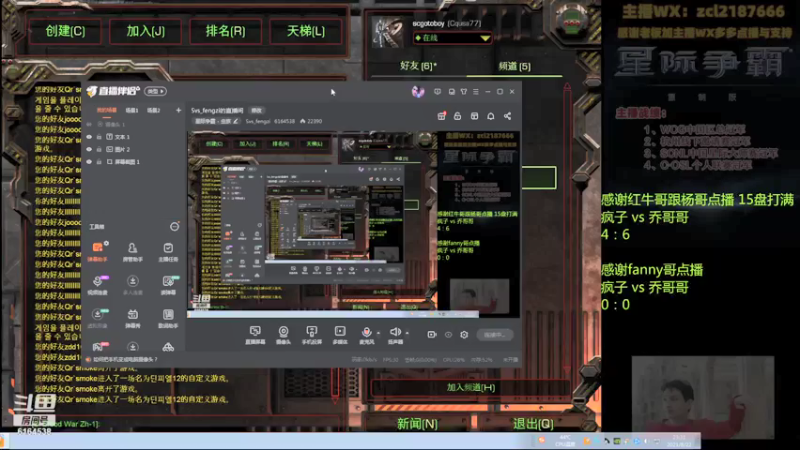The width and height of the screenshot is (800, 450).
Task: Open the 如何把手机变成电脑摄像头 help link
Action: tap(125, 359)
